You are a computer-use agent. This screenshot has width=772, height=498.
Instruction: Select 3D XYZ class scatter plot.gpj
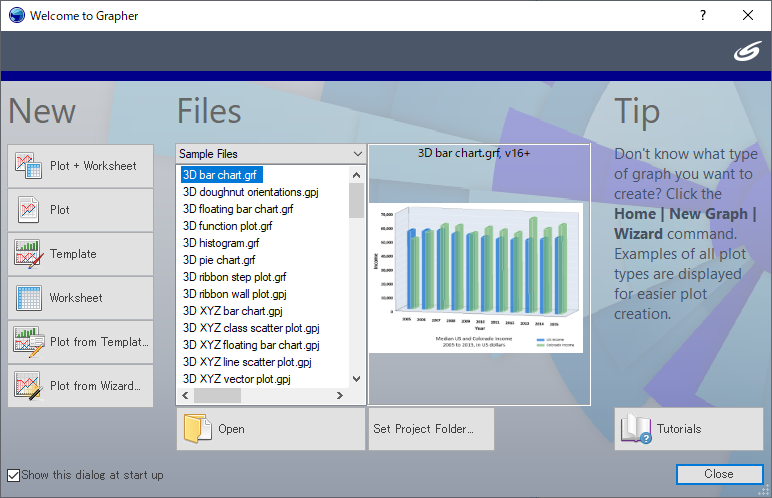pyautogui.click(x=251, y=328)
